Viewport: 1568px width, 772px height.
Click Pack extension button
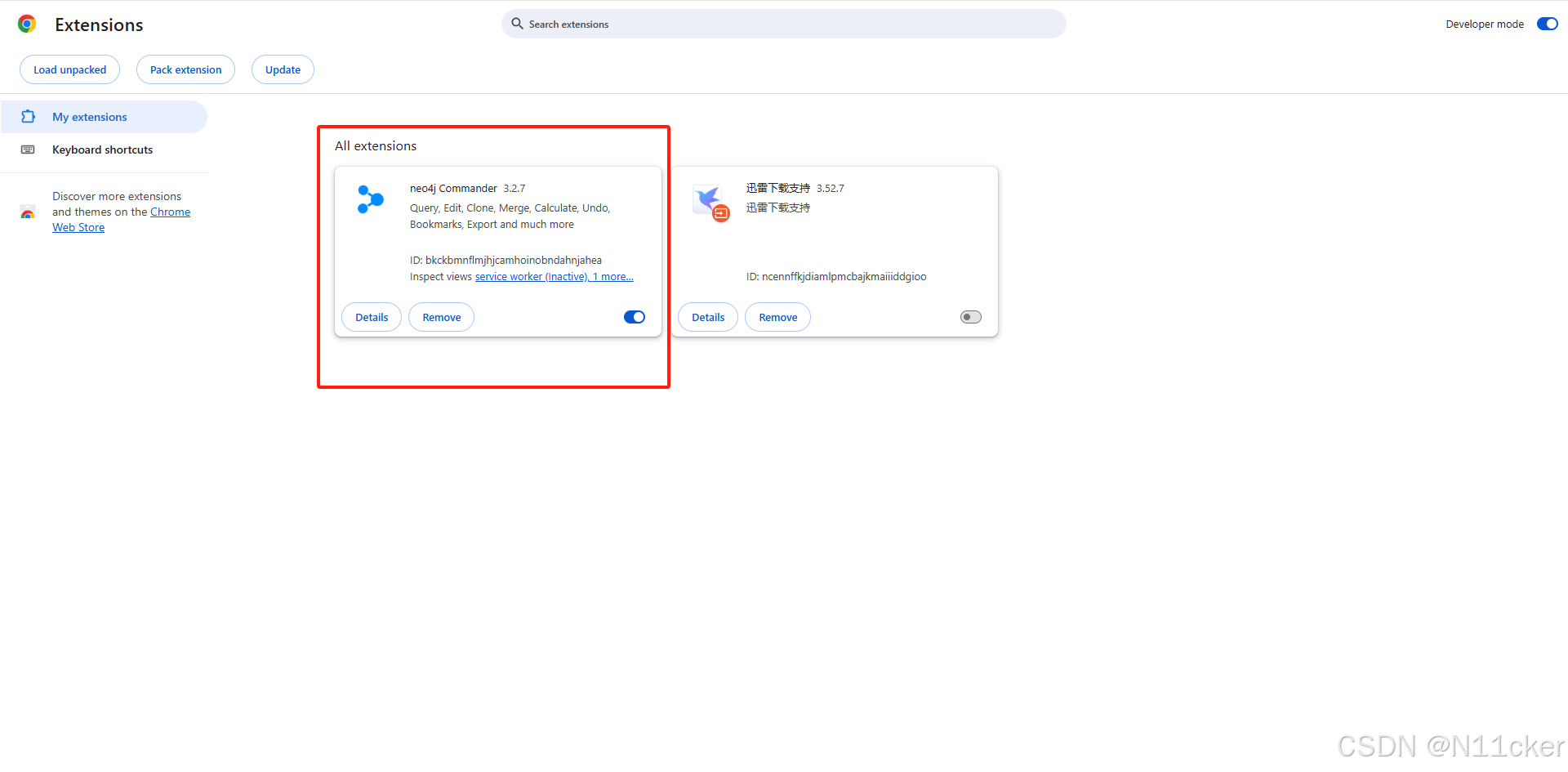pyautogui.click(x=185, y=69)
